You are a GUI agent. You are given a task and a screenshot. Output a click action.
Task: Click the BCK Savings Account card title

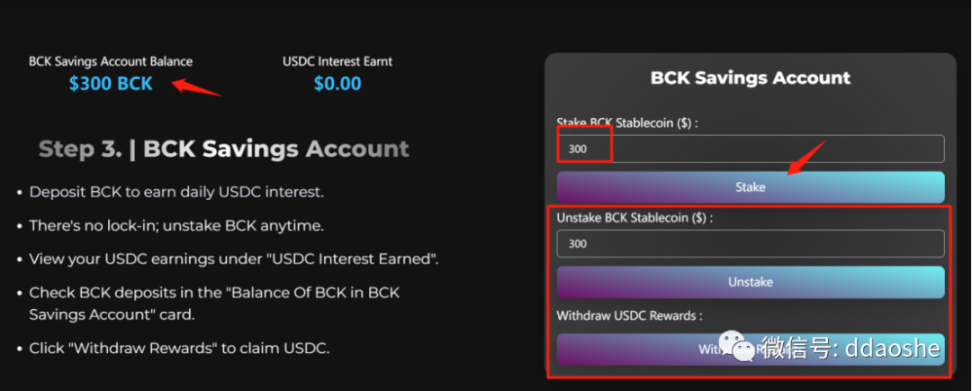[x=750, y=78]
